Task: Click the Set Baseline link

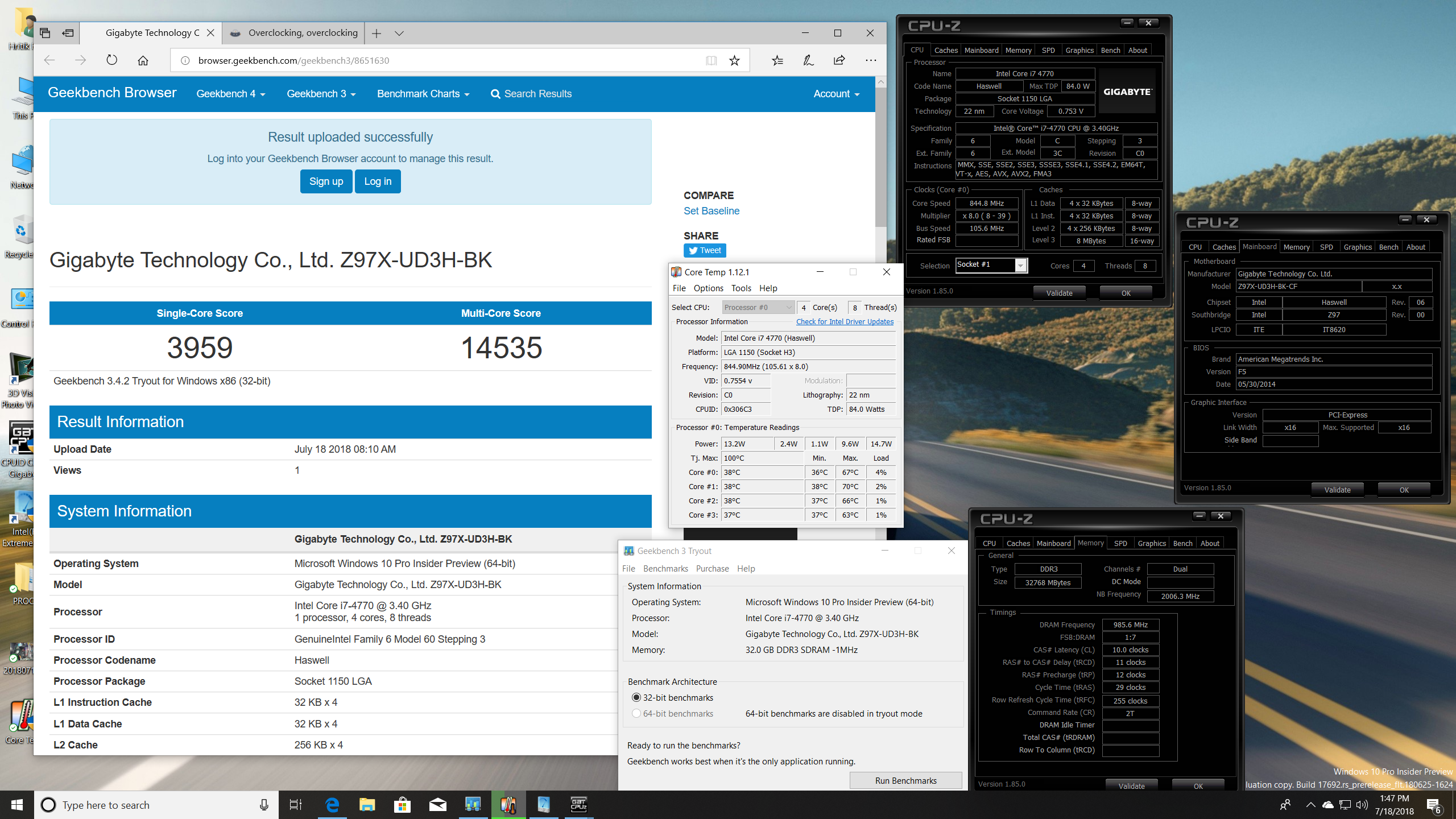Action: click(x=711, y=210)
